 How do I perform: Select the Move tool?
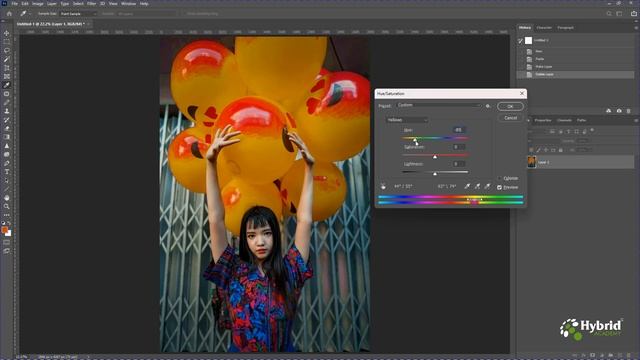(7, 33)
